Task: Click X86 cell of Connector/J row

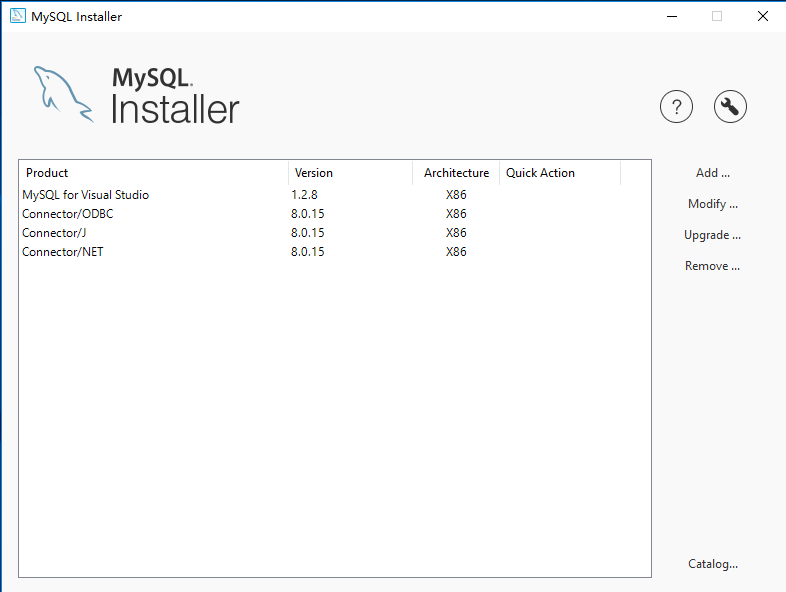Action: point(456,233)
